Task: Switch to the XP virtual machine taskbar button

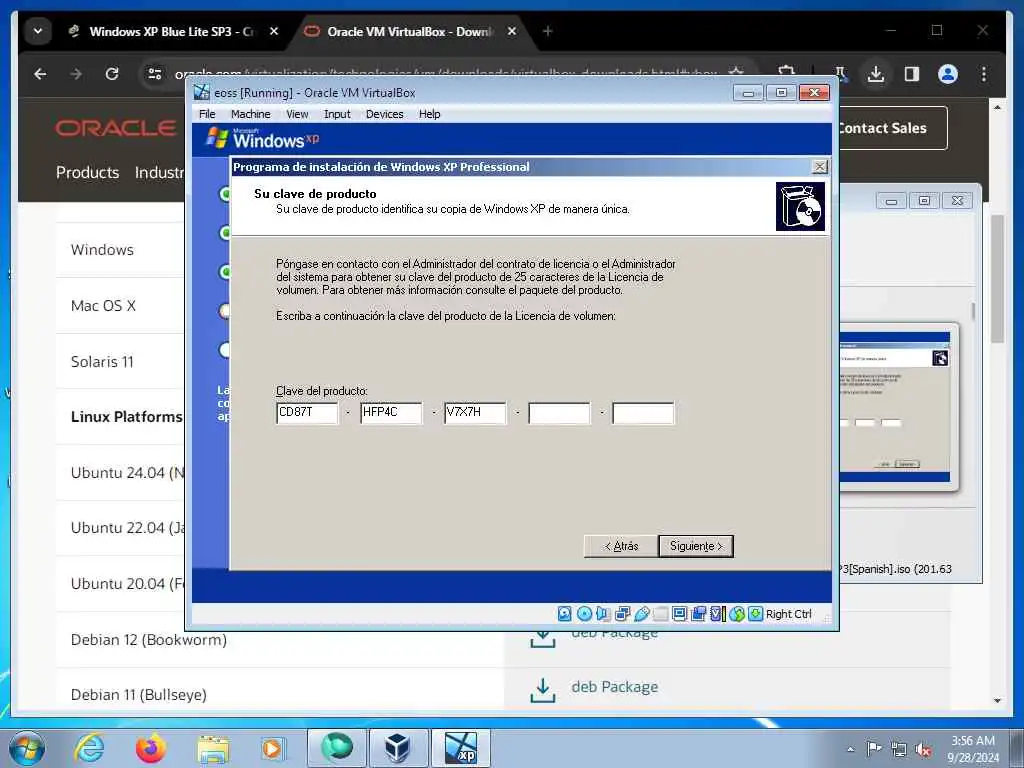Action: (460, 748)
